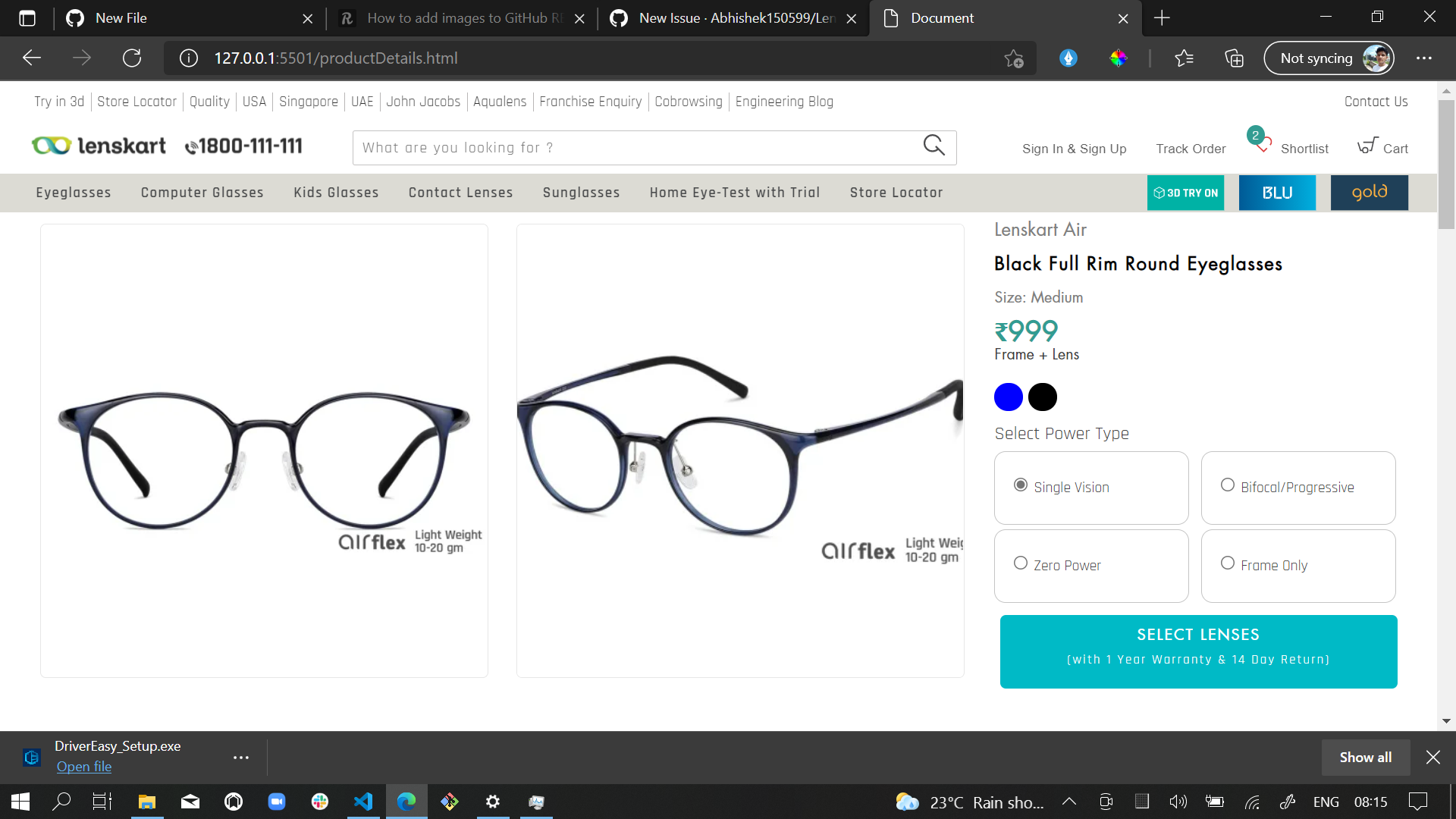Click Open file link for download
Screen dimensions: 1456x819
coord(84,767)
